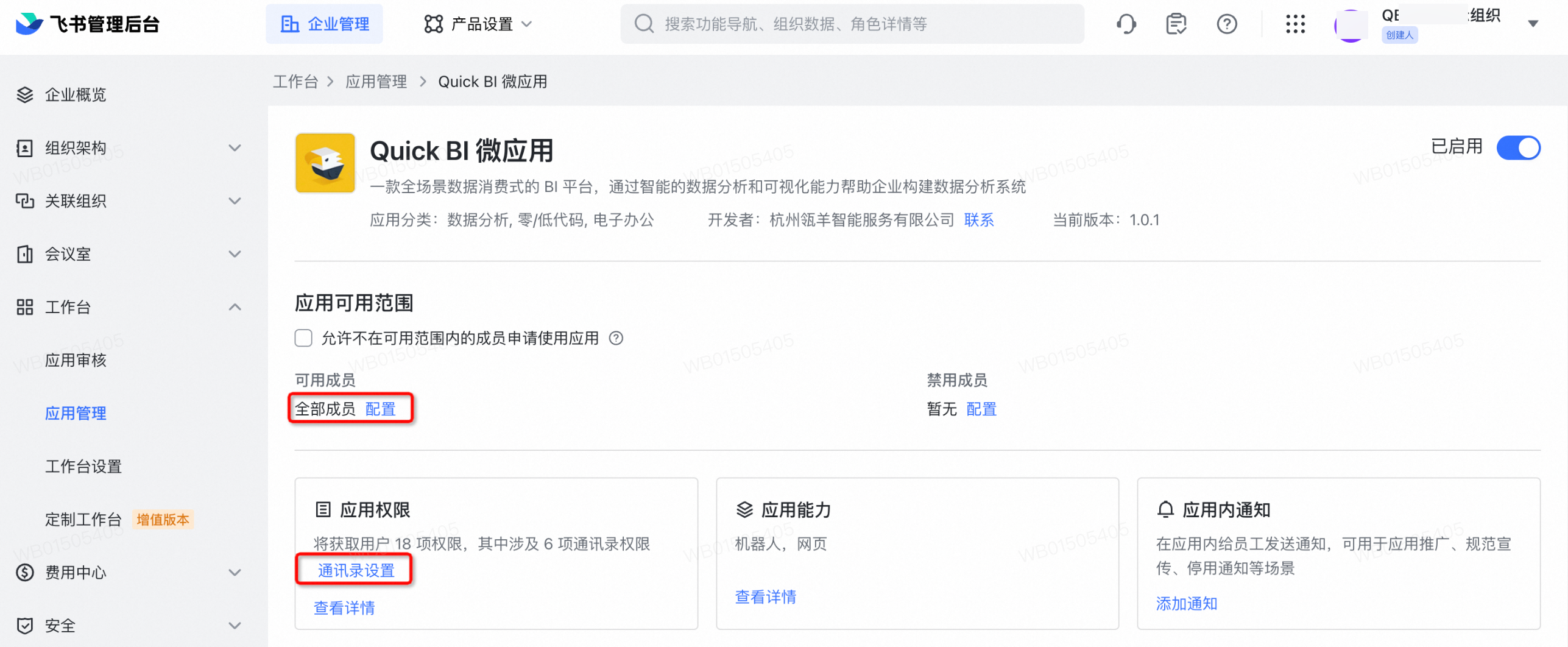Click the 会议室 sidebar icon
This screenshot has height=647, width=1568.
pyautogui.click(x=25, y=254)
